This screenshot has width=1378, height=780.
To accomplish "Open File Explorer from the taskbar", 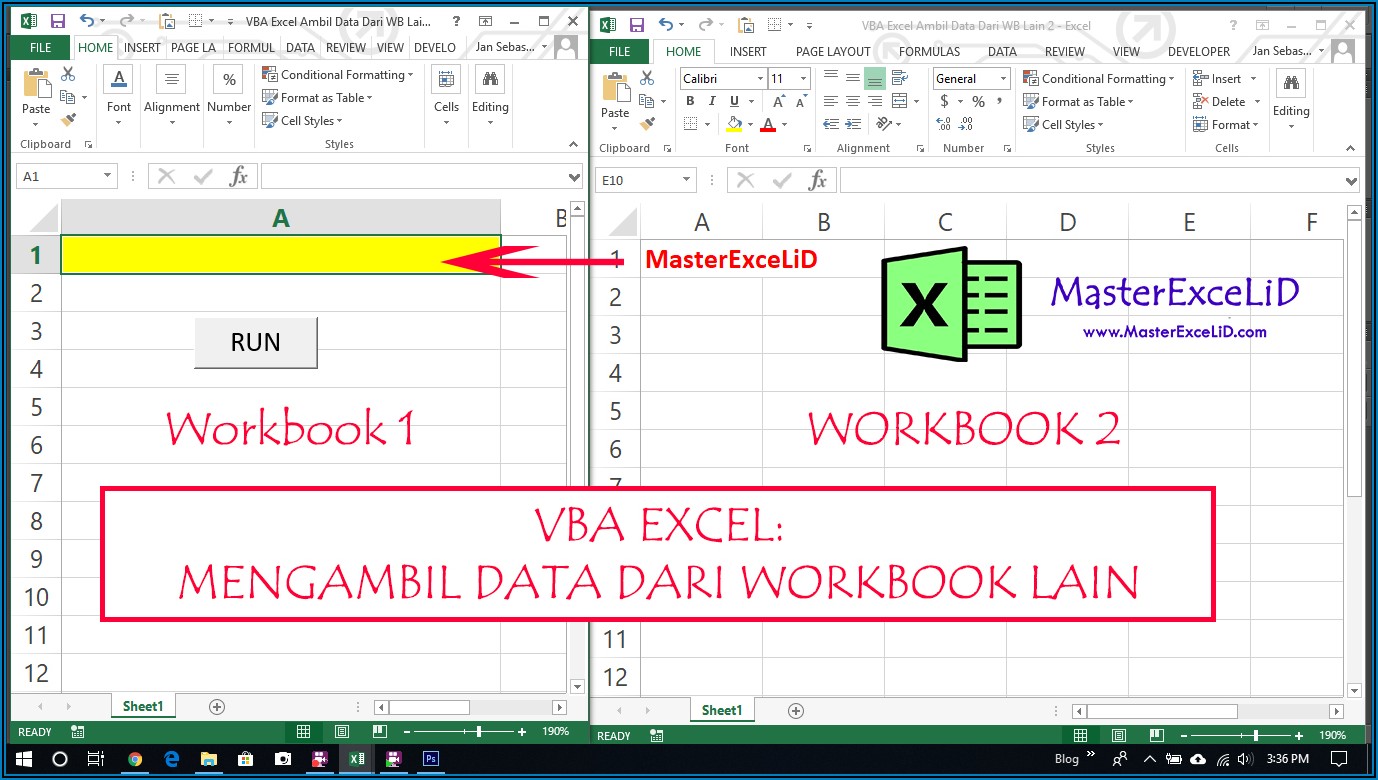I will point(209,759).
